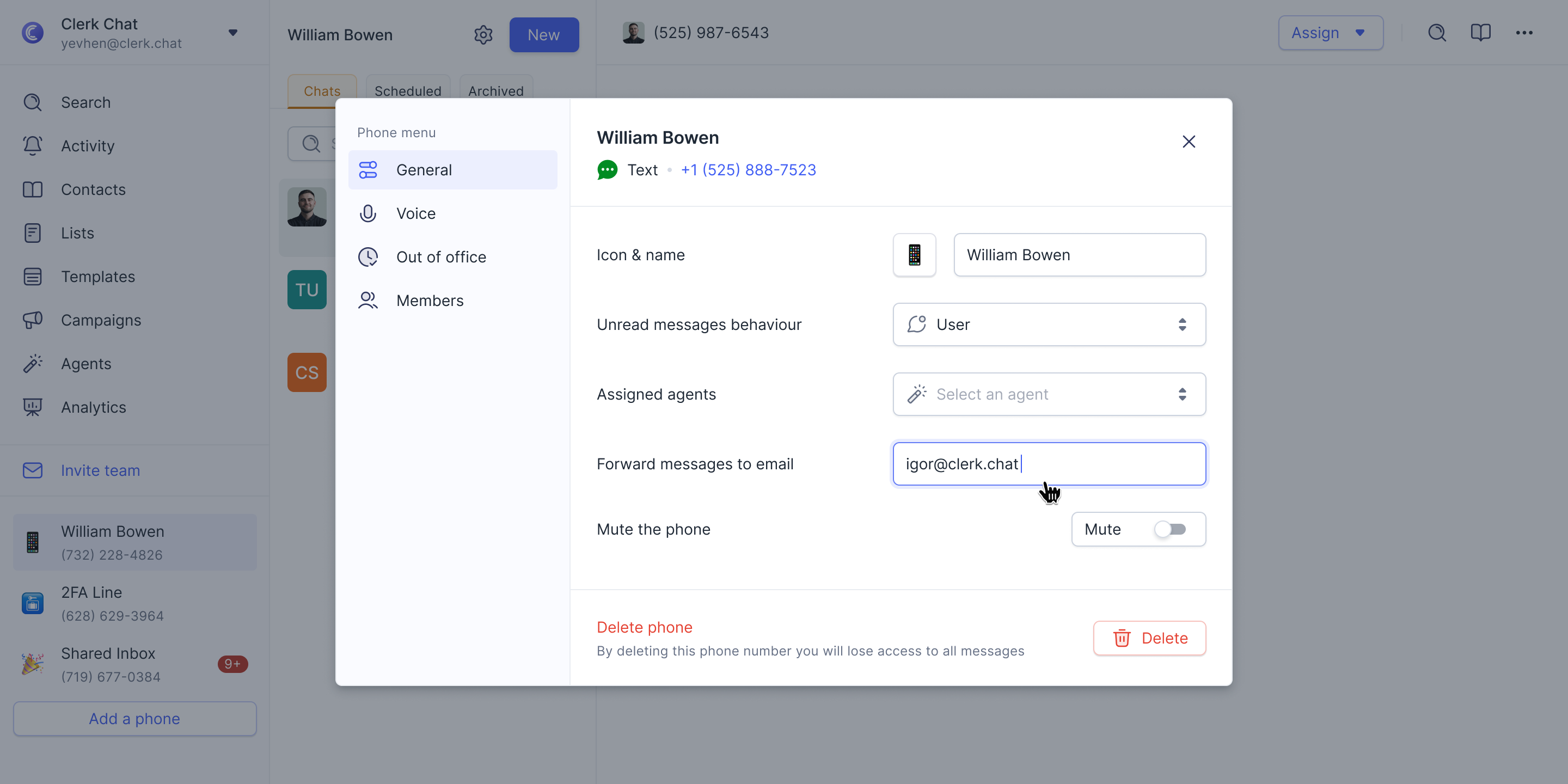This screenshot has height=784, width=1568.
Task: Click the Shared Inbox party popper icon
Action: click(x=32, y=664)
